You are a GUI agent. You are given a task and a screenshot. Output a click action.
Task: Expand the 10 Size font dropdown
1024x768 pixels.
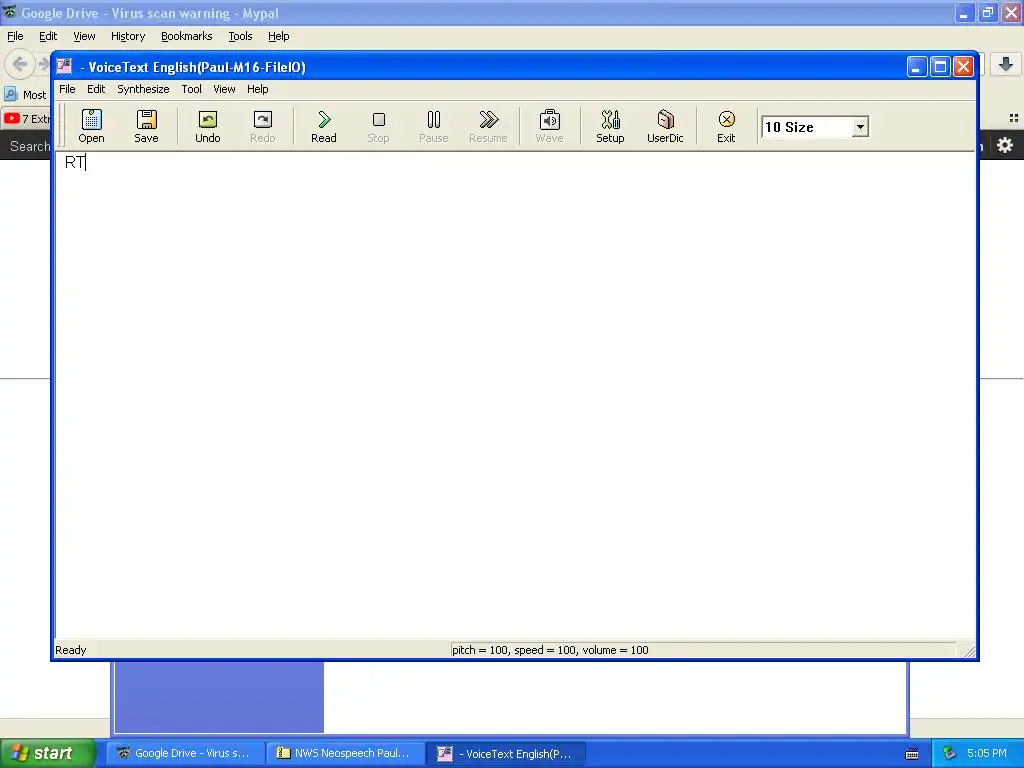point(860,127)
